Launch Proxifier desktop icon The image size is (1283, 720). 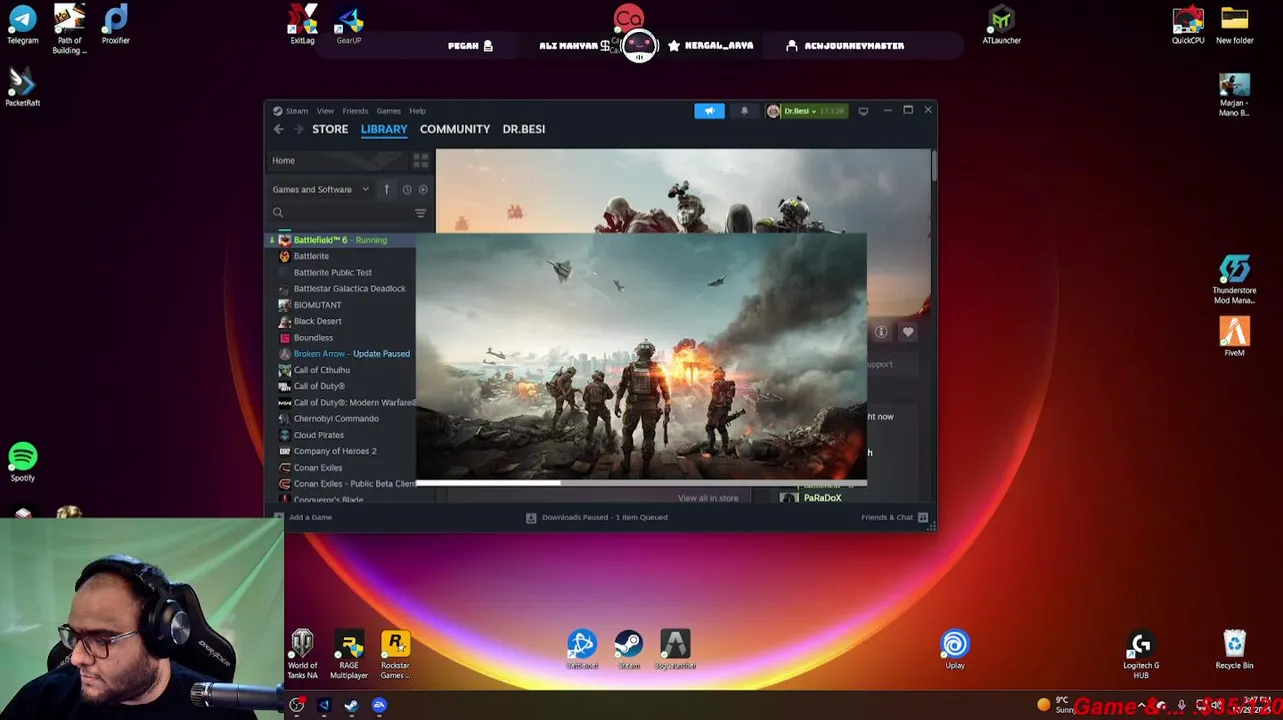click(115, 25)
